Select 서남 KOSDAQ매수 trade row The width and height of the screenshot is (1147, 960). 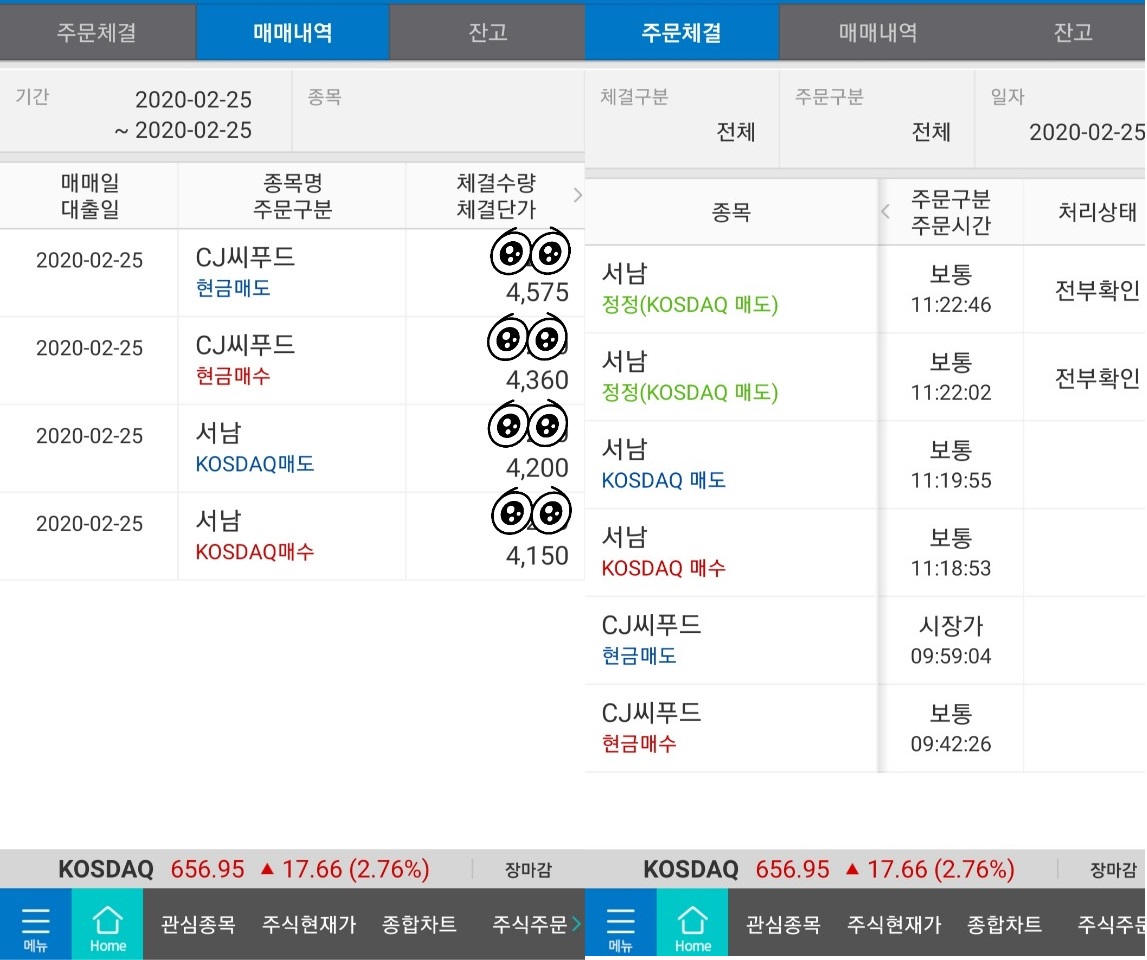[x=293, y=536]
